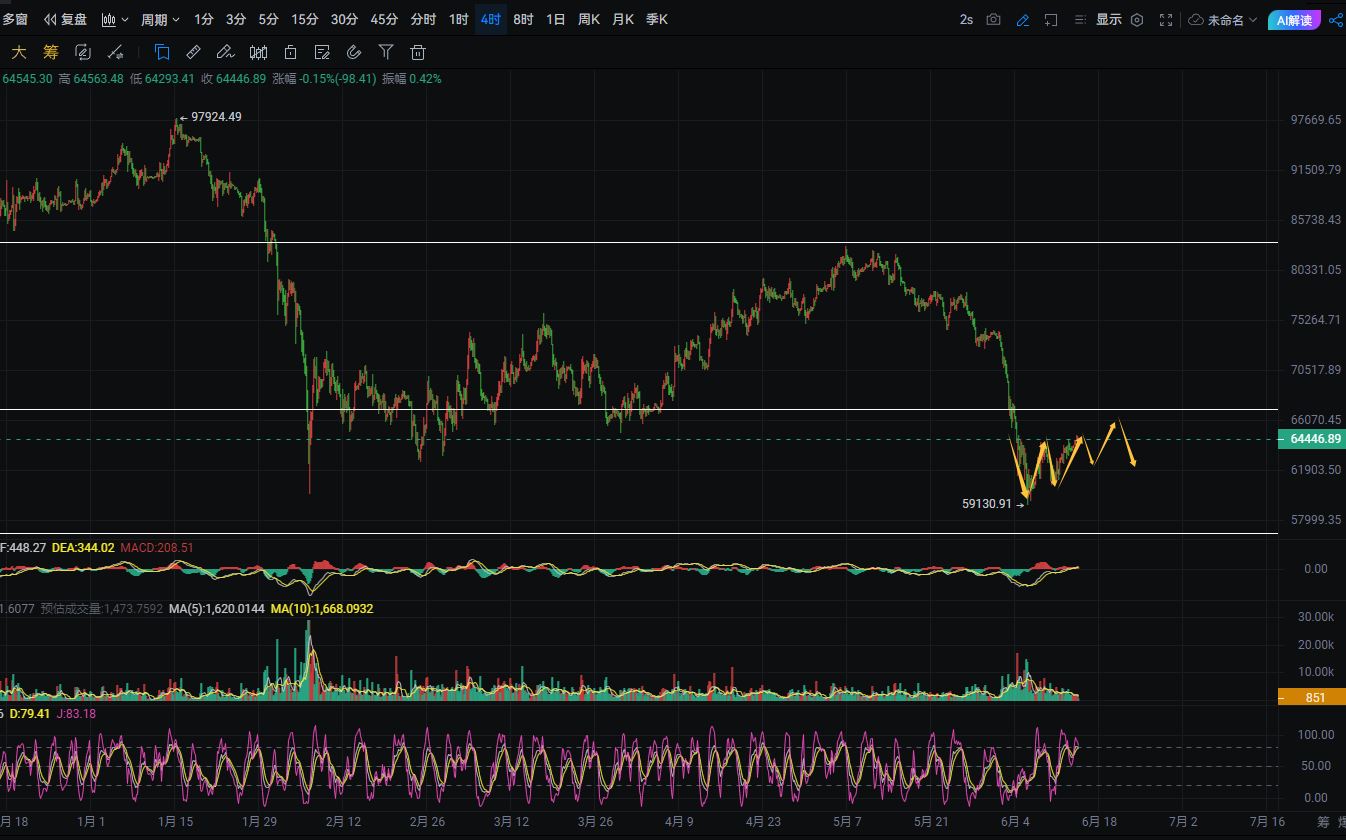Screen dimensions: 1346x840
Task: Click the 复盘 replay button
Action: pos(66,19)
